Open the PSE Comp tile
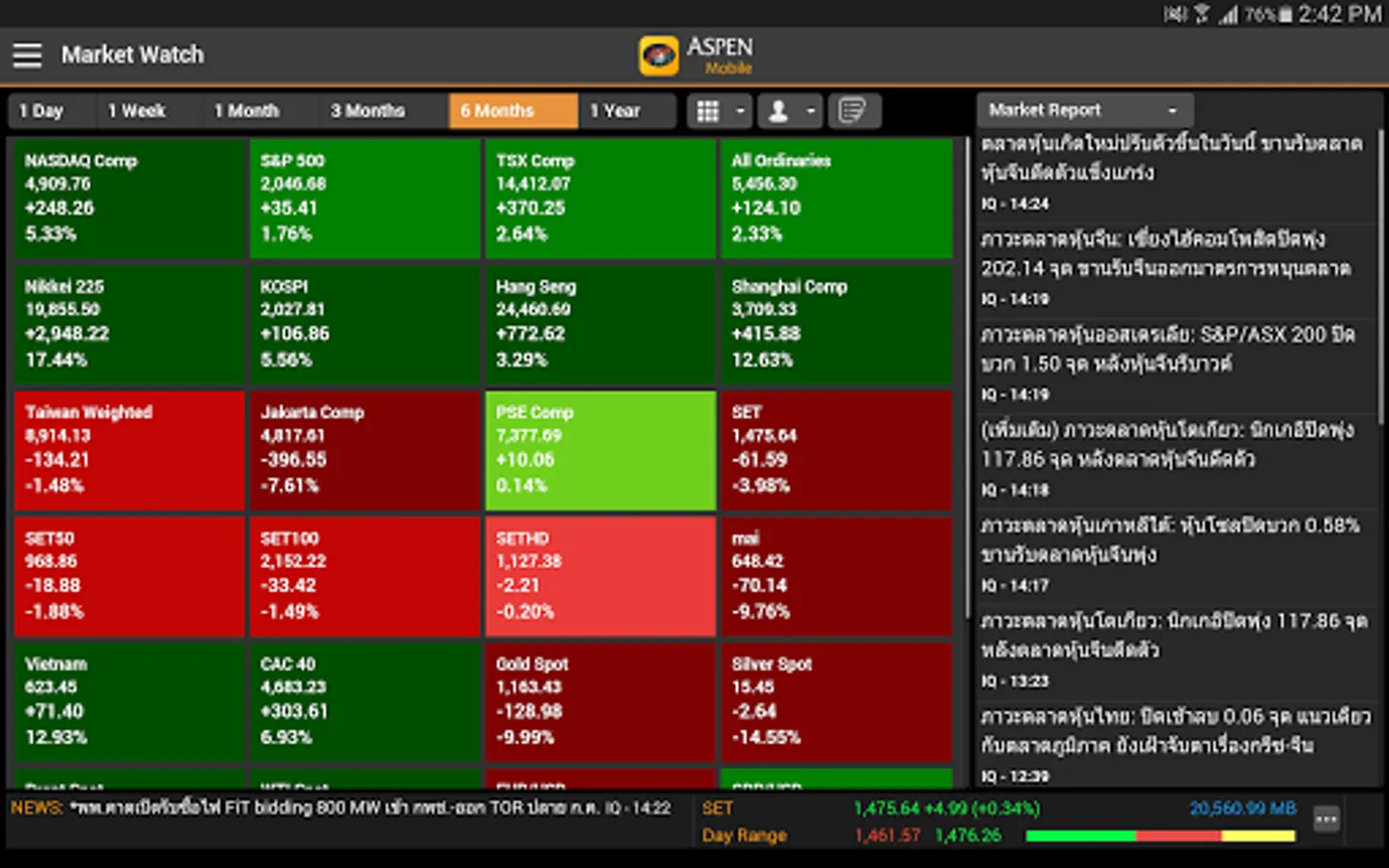Image resolution: width=1389 pixels, height=868 pixels. click(x=601, y=450)
